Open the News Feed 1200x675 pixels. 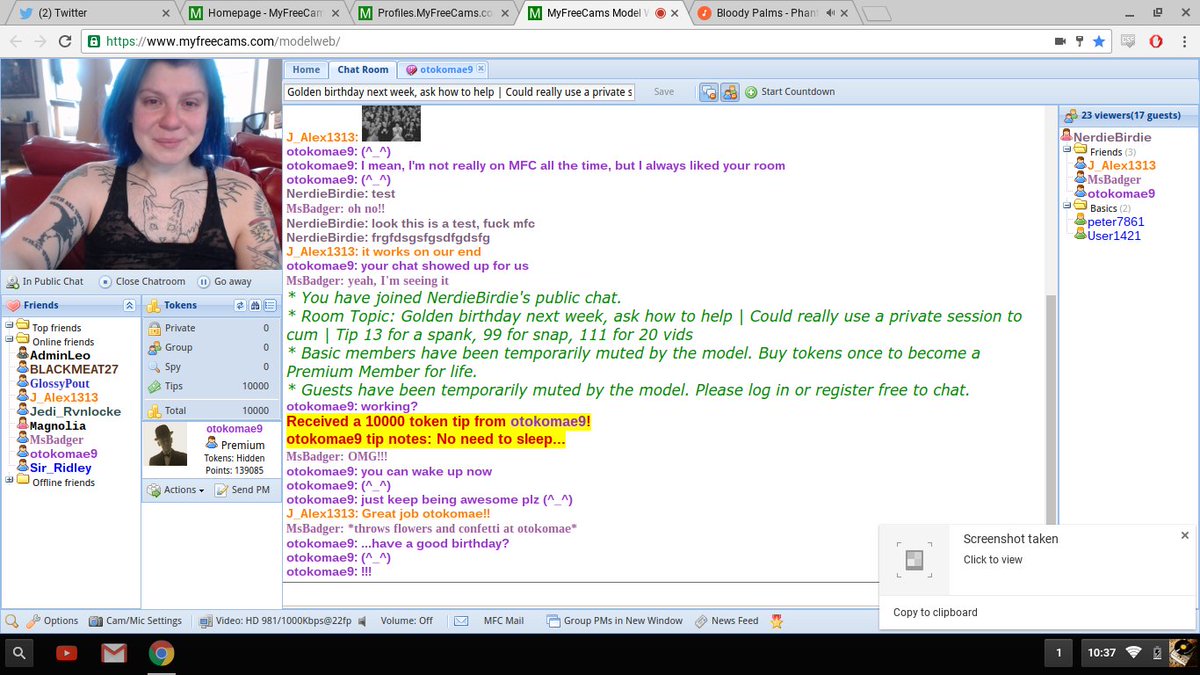(x=727, y=621)
